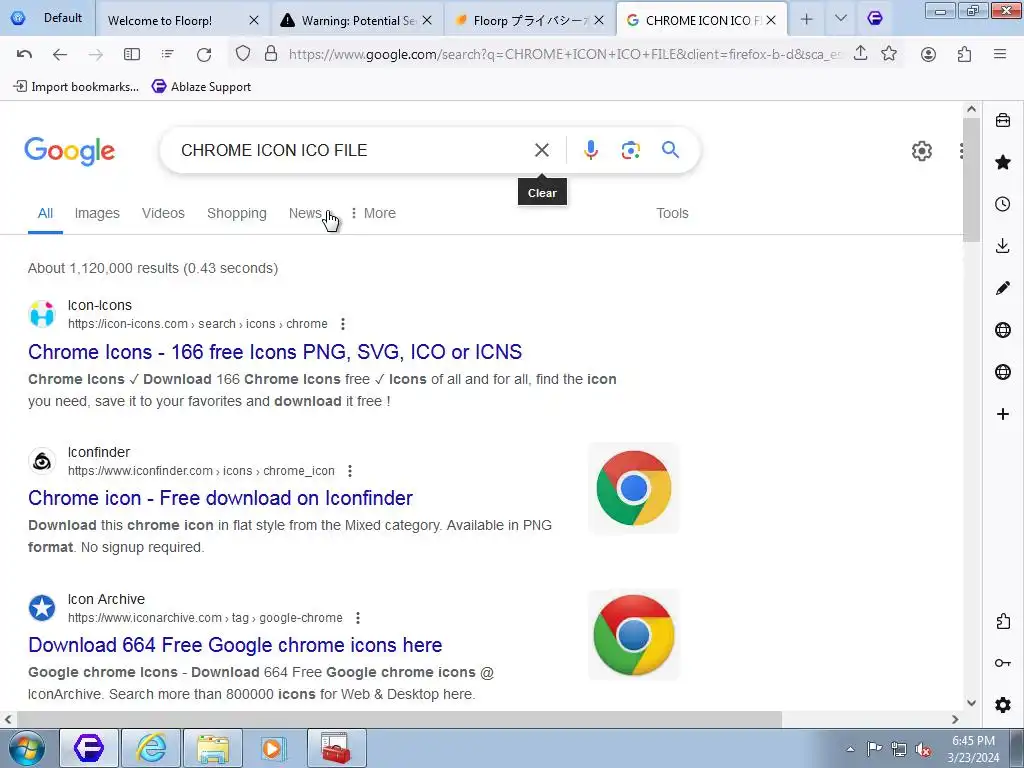
Task: Open the browser manager sidebar briefcase icon
Action: (1002, 120)
